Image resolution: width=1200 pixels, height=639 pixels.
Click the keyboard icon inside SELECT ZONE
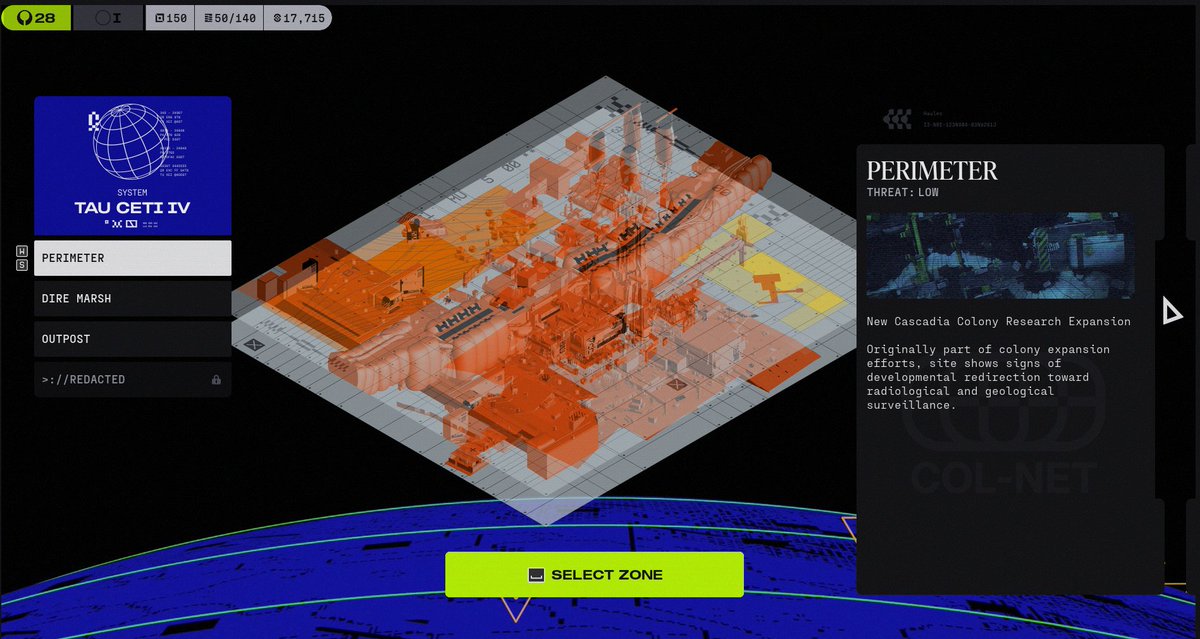click(536, 575)
